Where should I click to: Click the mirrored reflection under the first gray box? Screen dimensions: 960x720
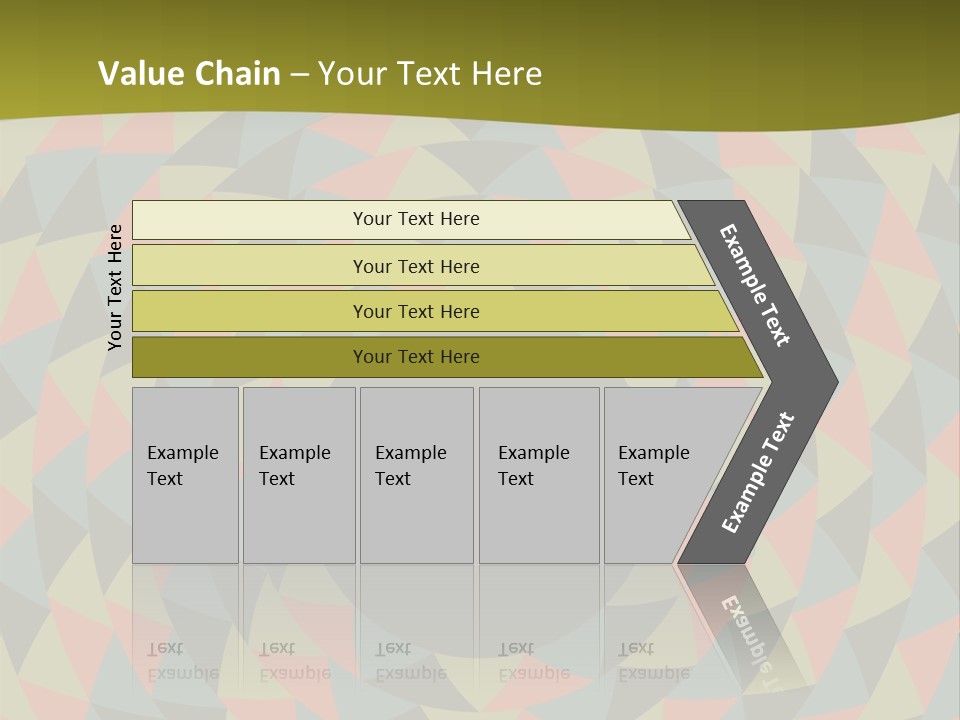pos(185,640)
